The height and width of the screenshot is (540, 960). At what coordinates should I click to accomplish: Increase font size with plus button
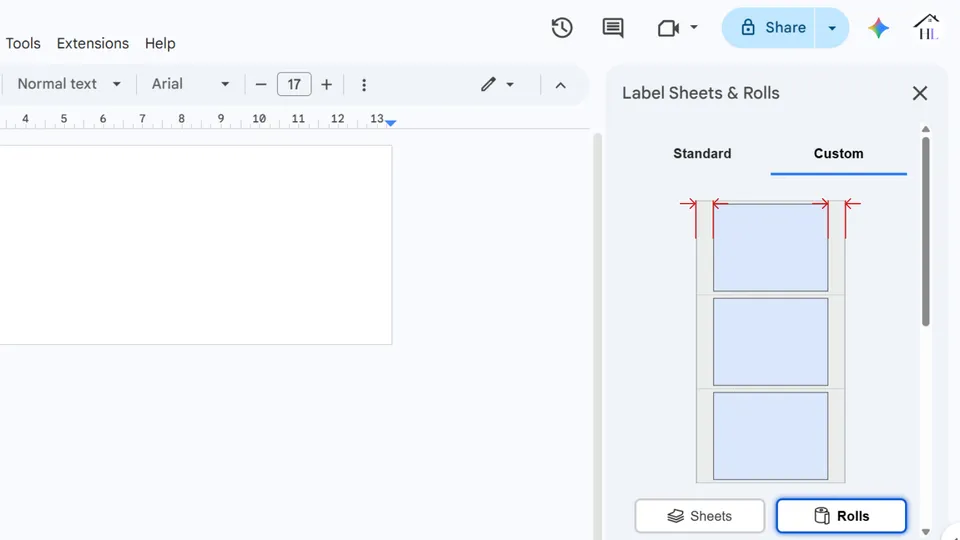point(326,84)
